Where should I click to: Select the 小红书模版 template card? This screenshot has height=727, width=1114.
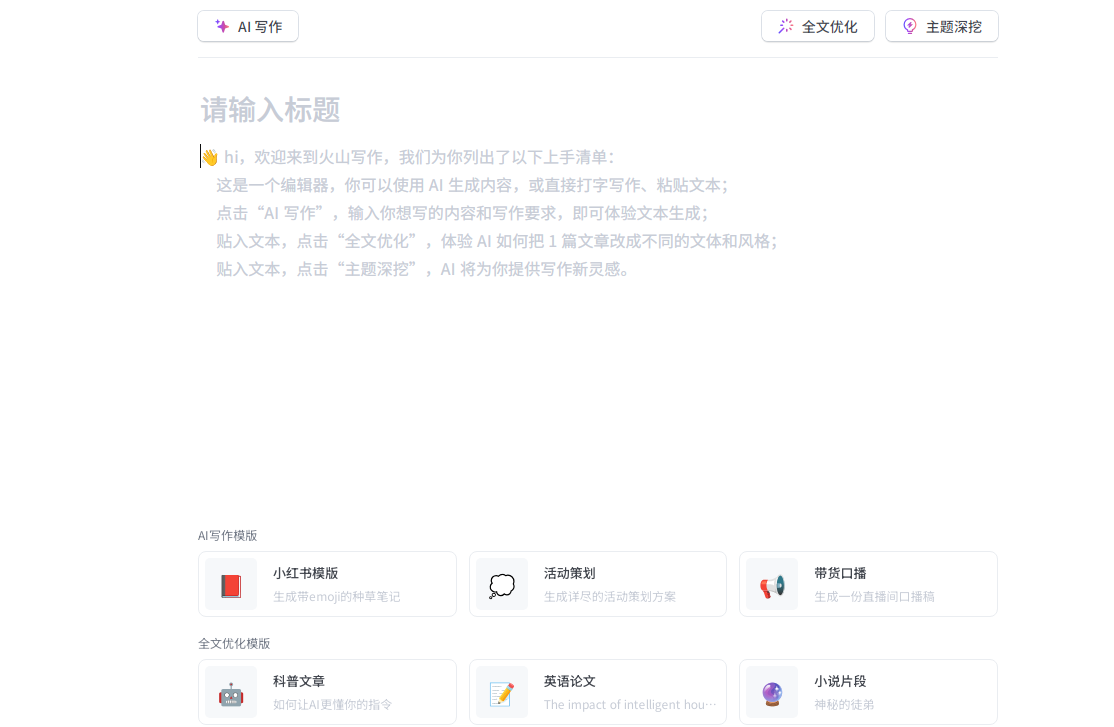pyautogui.click(x=327, y=584)
